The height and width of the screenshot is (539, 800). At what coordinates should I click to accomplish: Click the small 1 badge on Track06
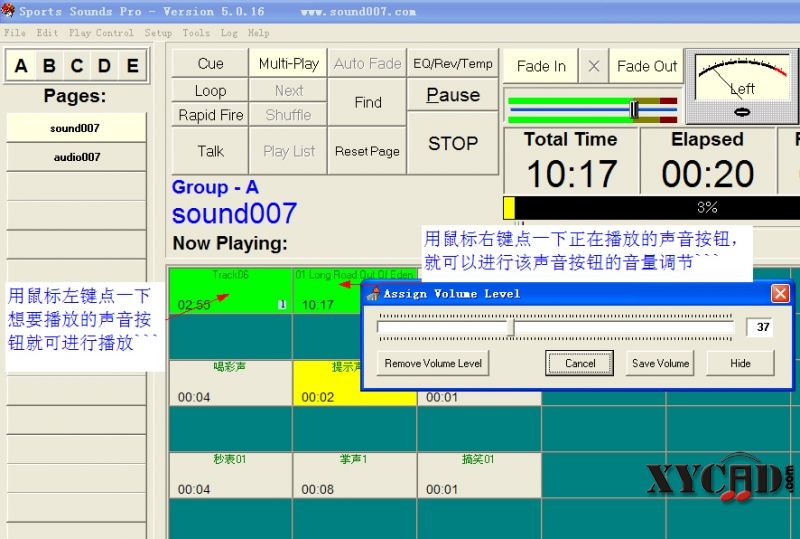[x=282, y=305]
